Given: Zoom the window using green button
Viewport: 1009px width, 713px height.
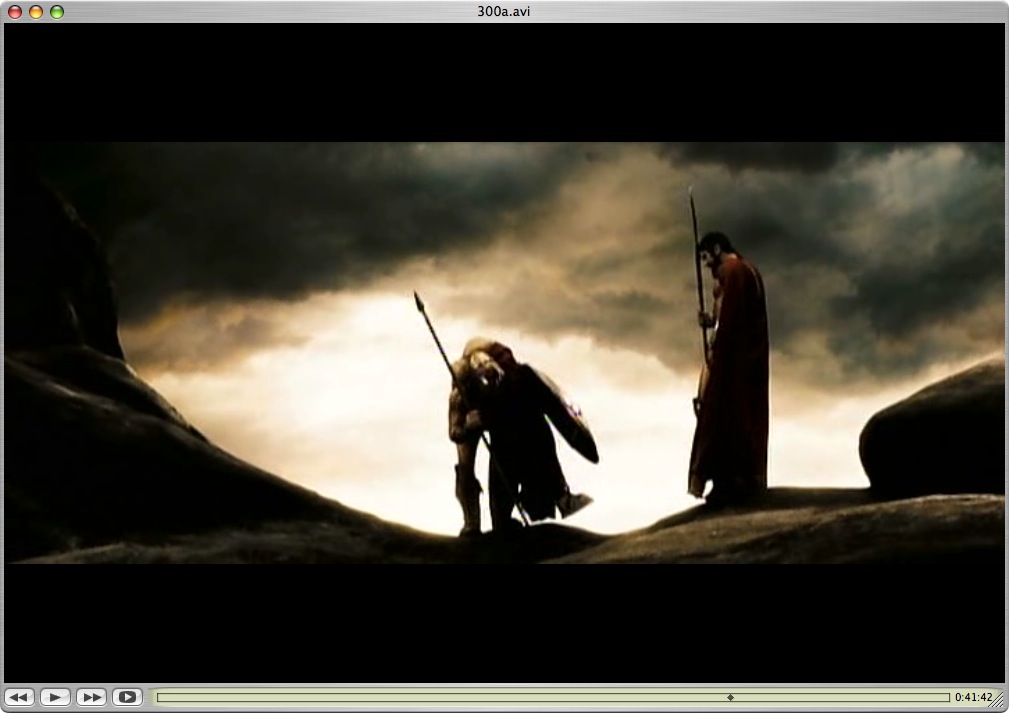Looking at the screenshot, I should (57, 12).
